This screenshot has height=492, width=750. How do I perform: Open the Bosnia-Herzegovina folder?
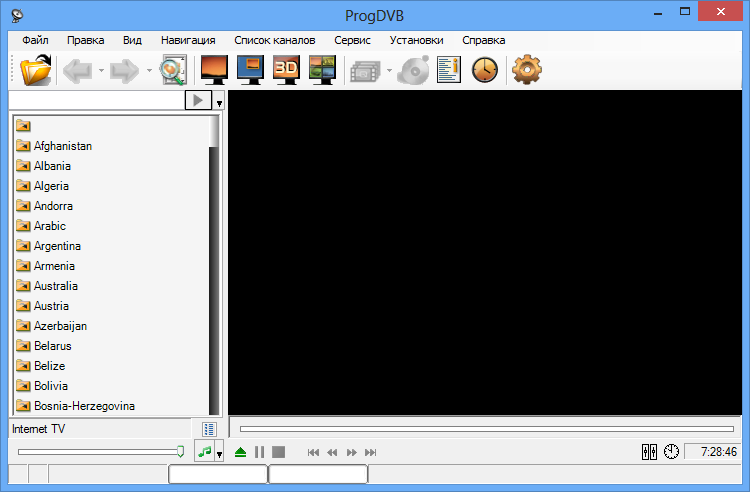click(75, 406)
